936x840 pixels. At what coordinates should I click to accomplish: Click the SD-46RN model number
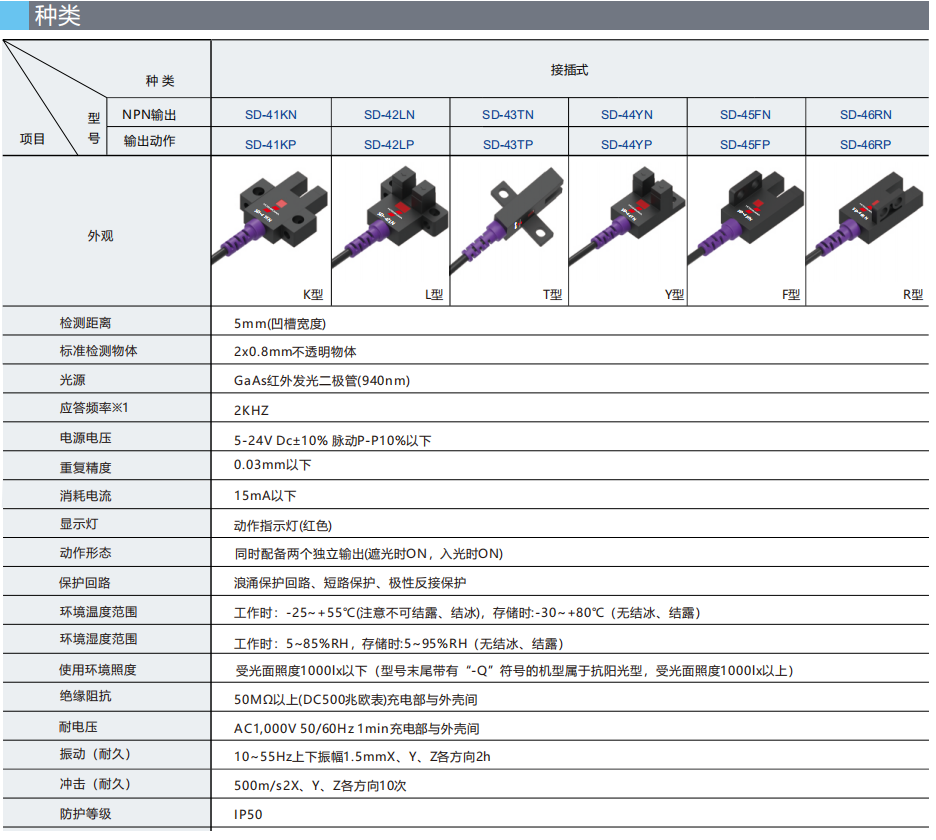[x=865, y=115]
